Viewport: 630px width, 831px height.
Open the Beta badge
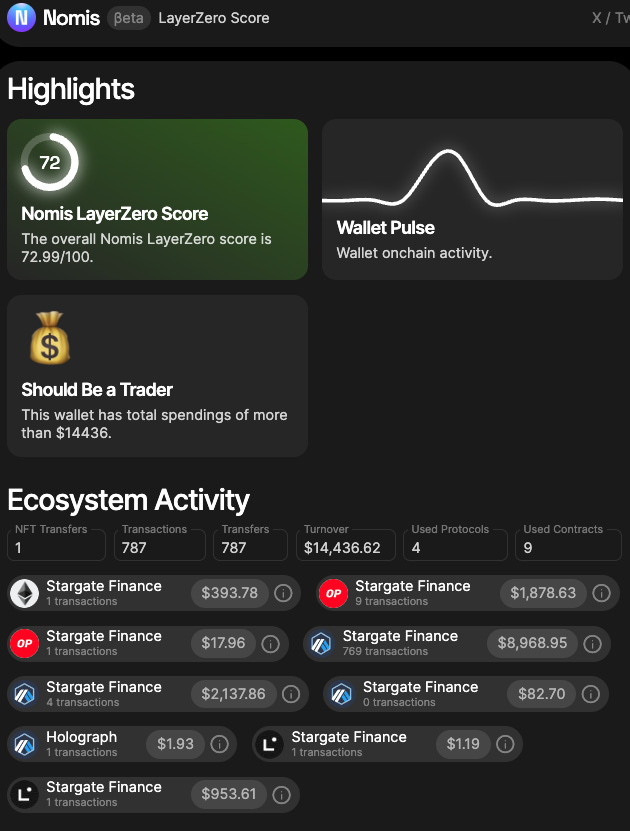(x=129, y=18)
